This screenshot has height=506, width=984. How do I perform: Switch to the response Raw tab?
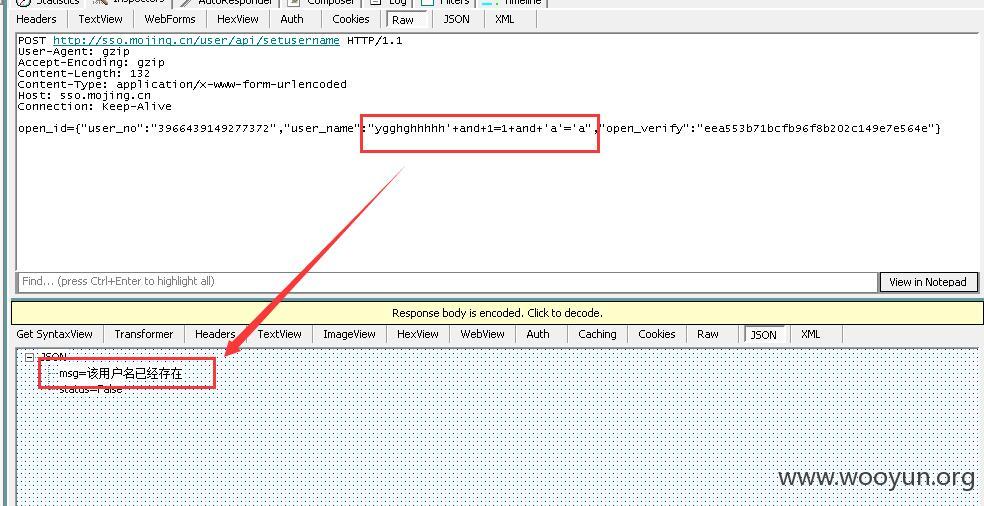click(708, 334)
